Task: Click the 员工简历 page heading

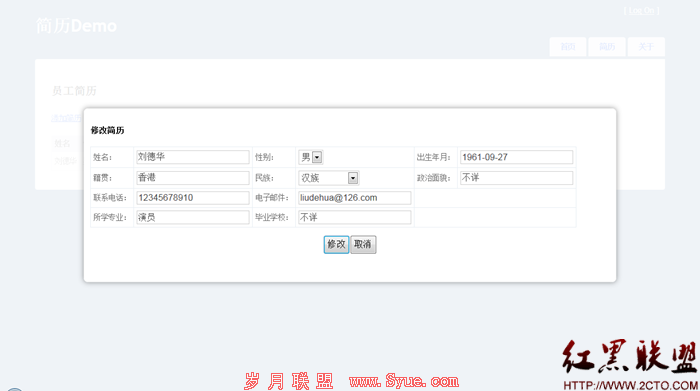Action: pyautogui.click(x=74, y=91)
